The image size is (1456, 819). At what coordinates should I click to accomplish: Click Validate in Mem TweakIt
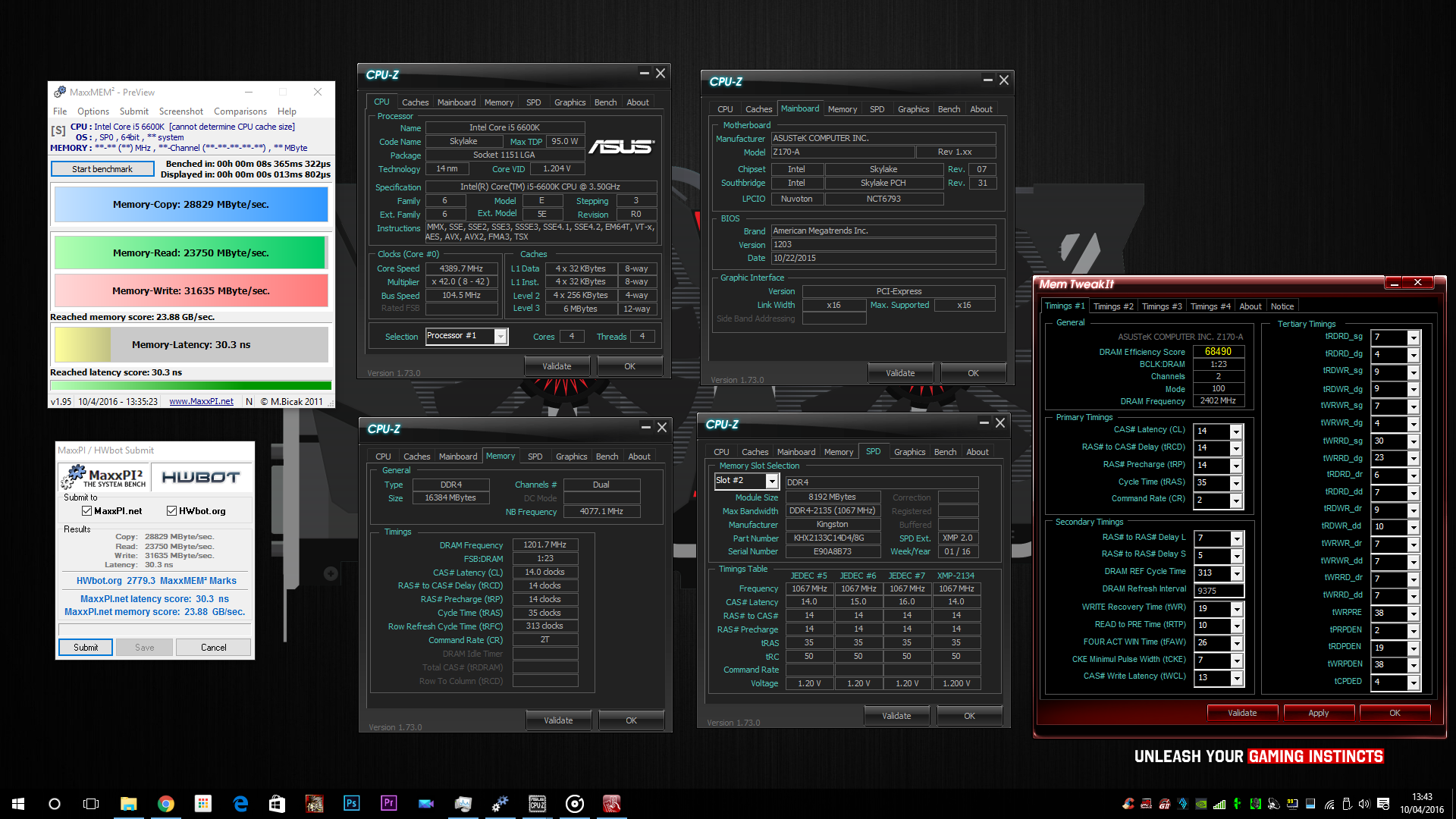1242,713
